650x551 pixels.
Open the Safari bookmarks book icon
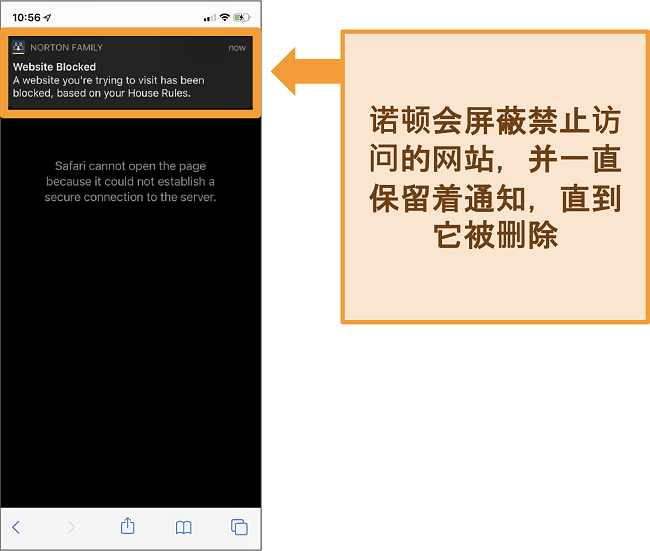[184, 527]
